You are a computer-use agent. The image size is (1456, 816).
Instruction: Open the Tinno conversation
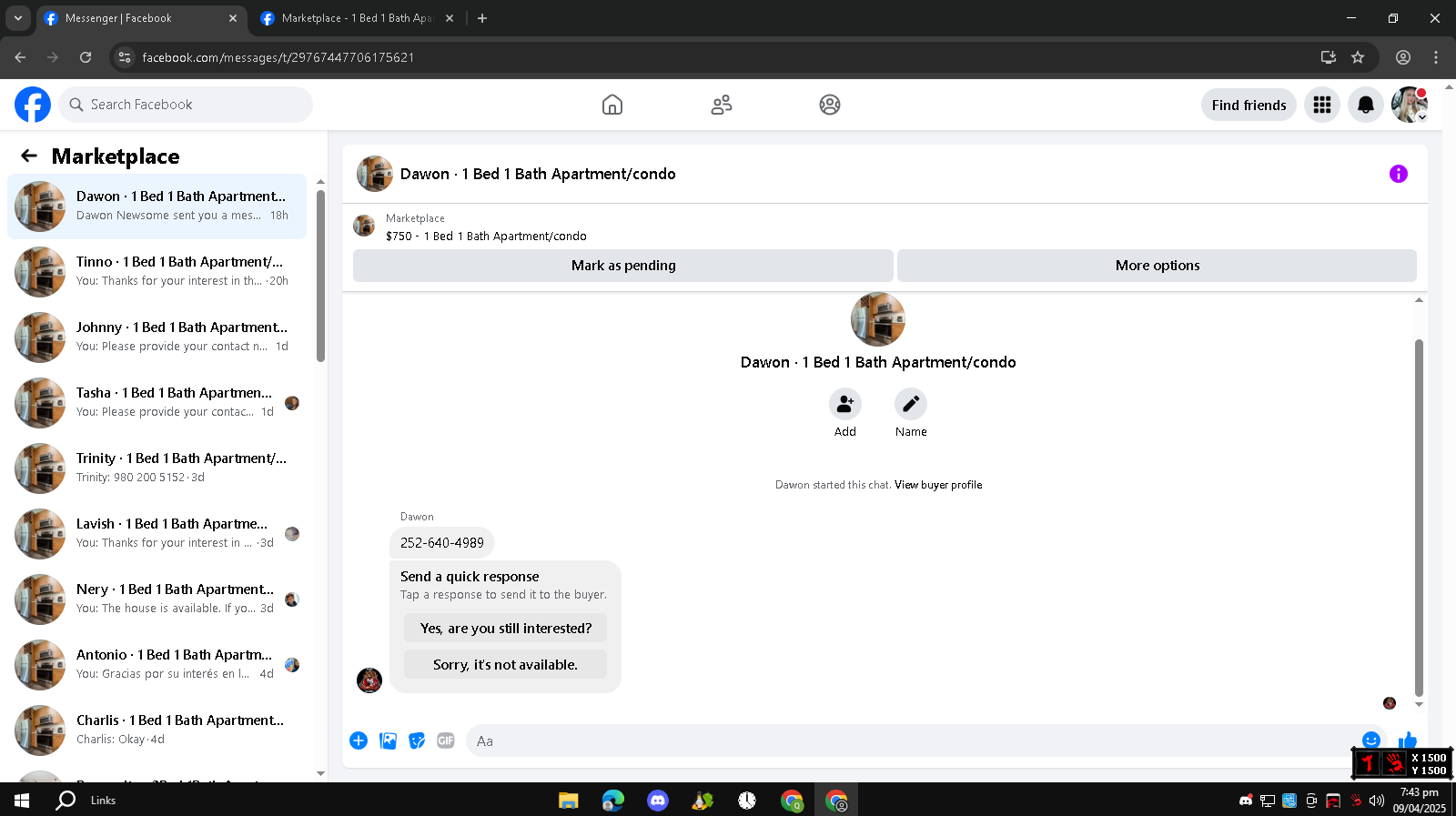157,272
